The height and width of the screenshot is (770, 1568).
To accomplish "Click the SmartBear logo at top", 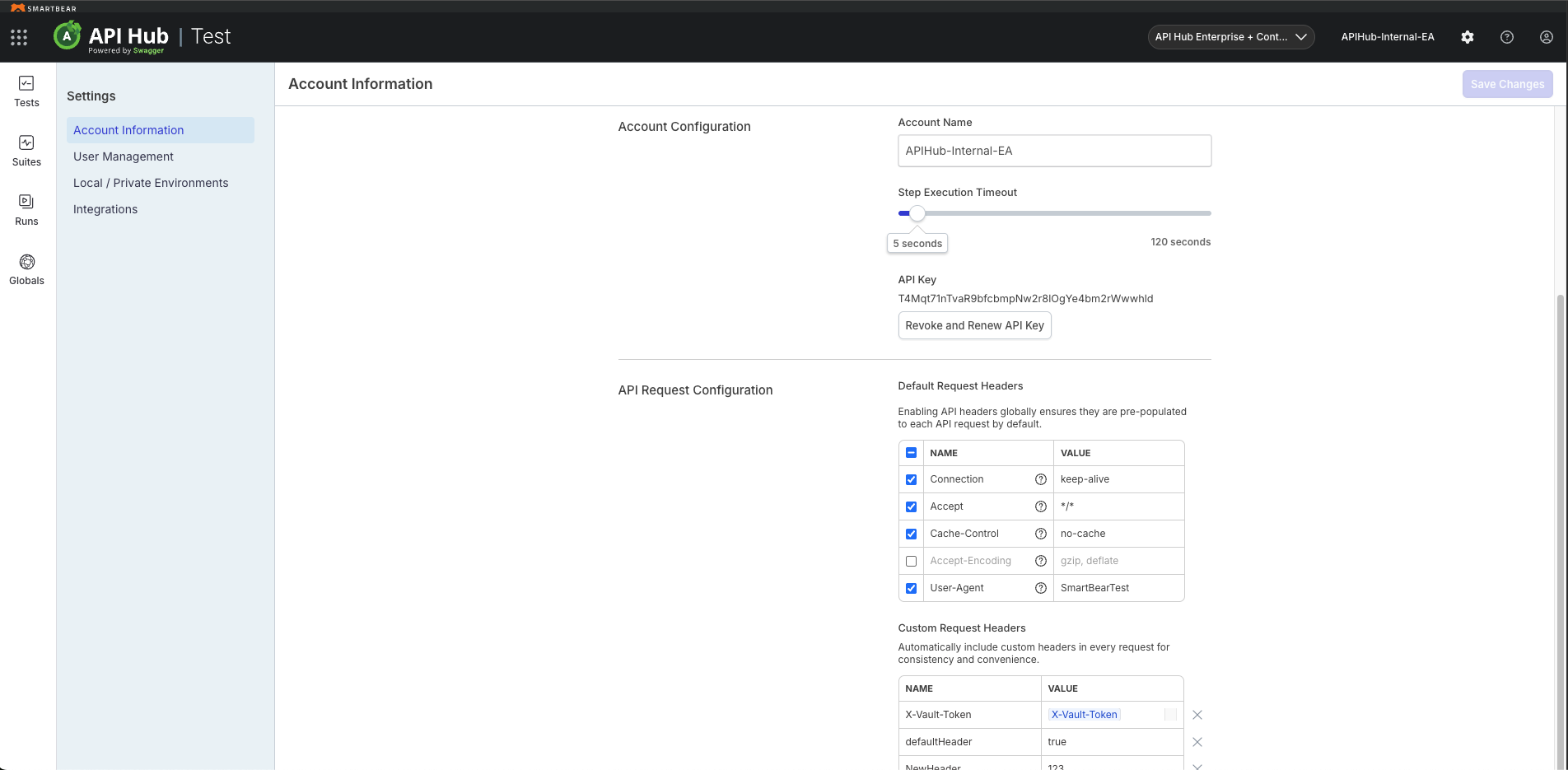I will coord(44,7).
